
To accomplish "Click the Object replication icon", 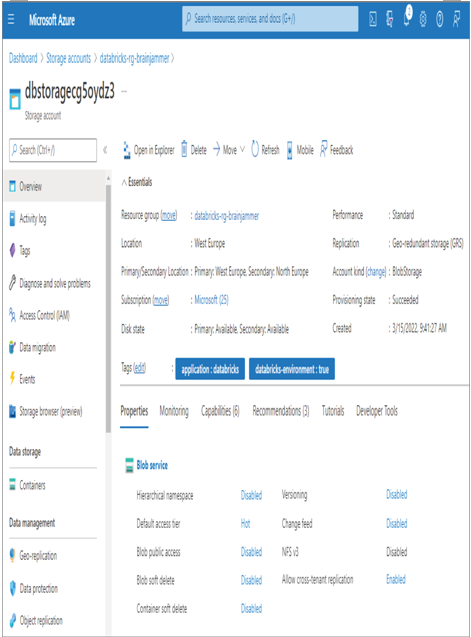I will (13, 620).
